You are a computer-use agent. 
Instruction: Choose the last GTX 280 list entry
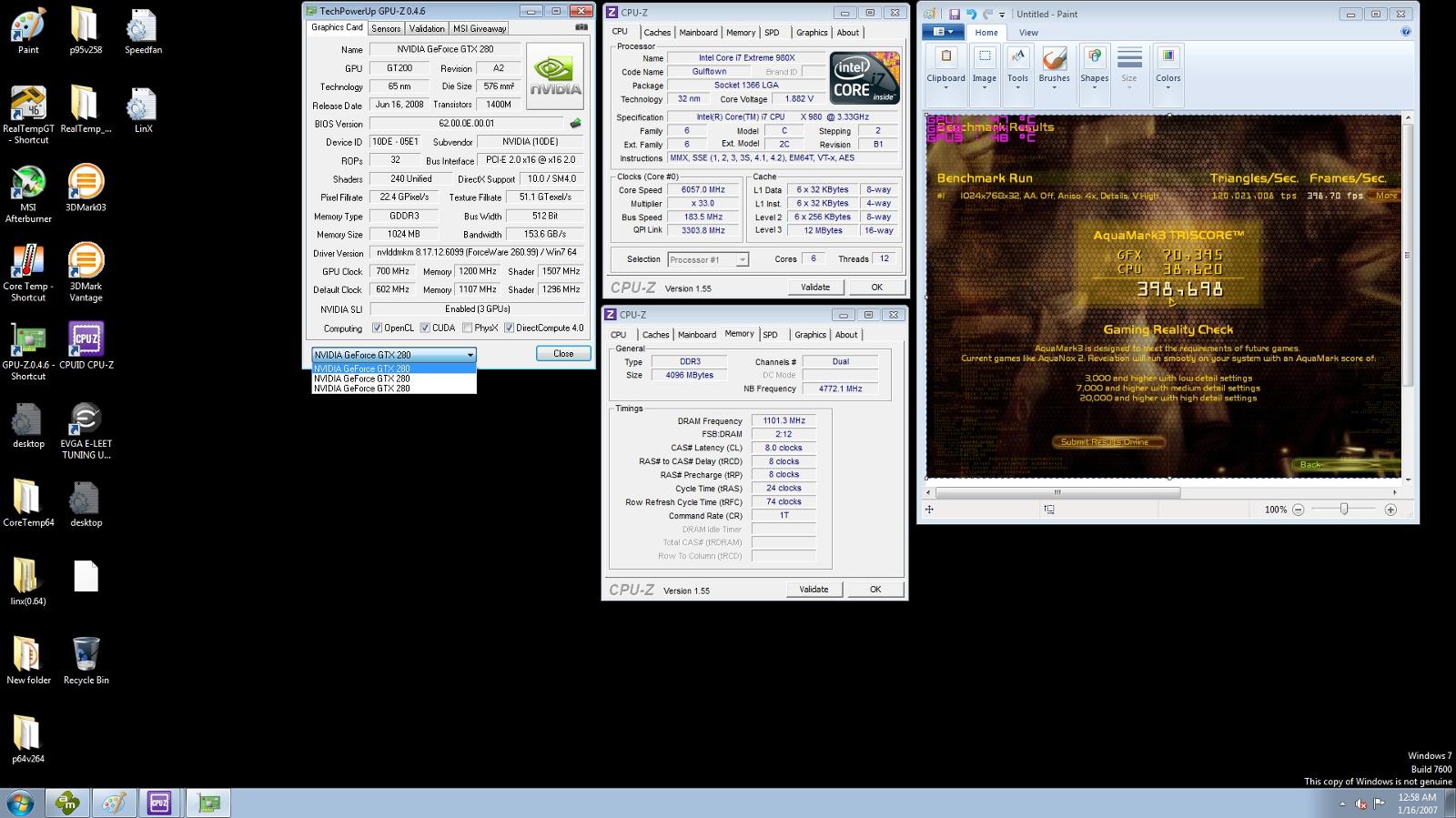tap(394, 389)
